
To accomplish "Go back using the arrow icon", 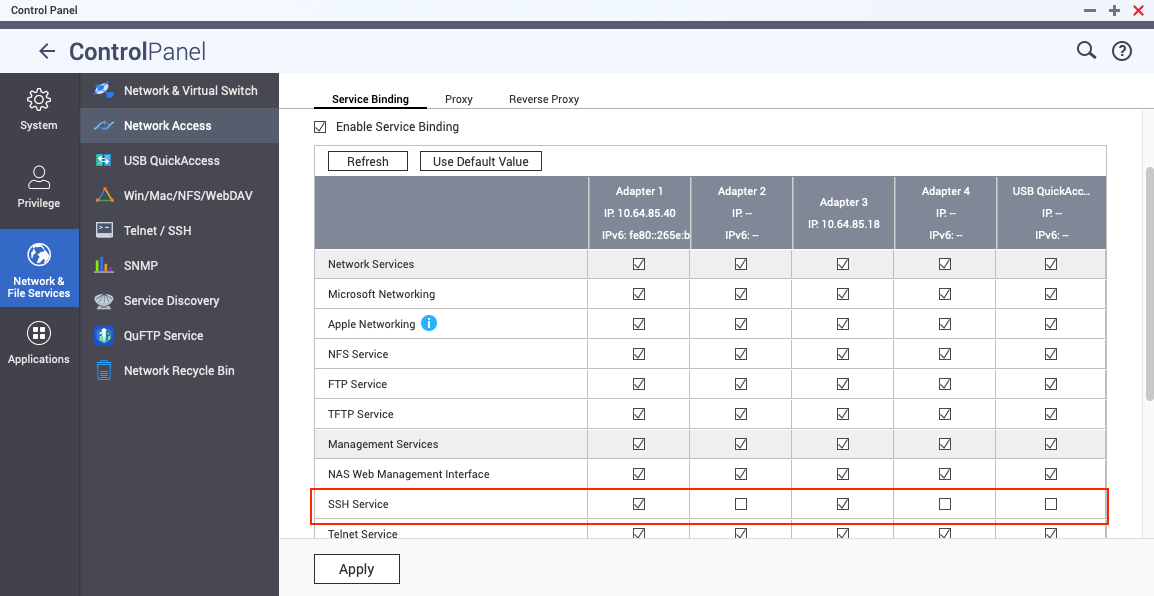I will pyautogui.click(x=46, y=51).
